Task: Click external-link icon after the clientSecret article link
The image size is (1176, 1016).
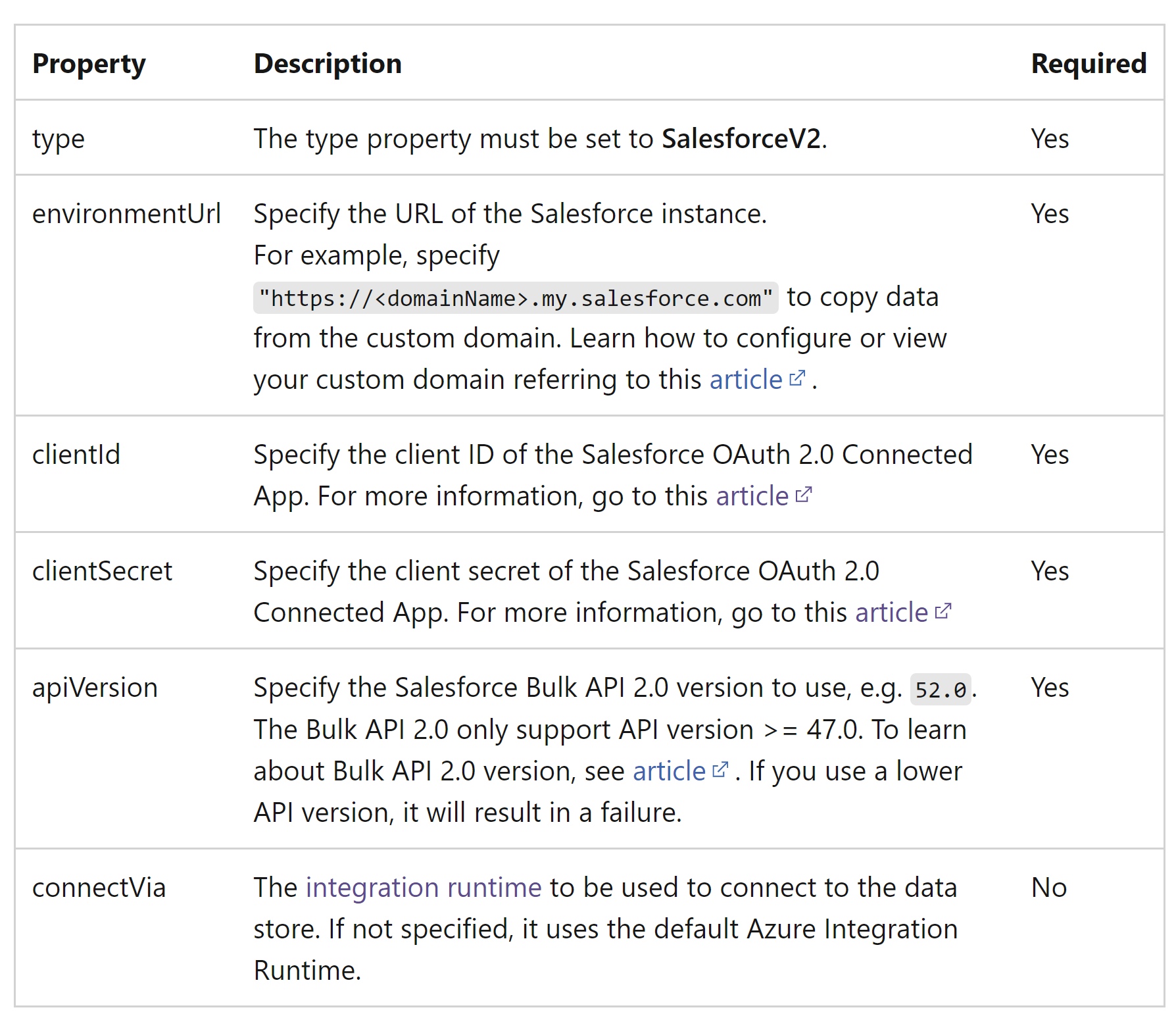Action: tap(943, 611)
